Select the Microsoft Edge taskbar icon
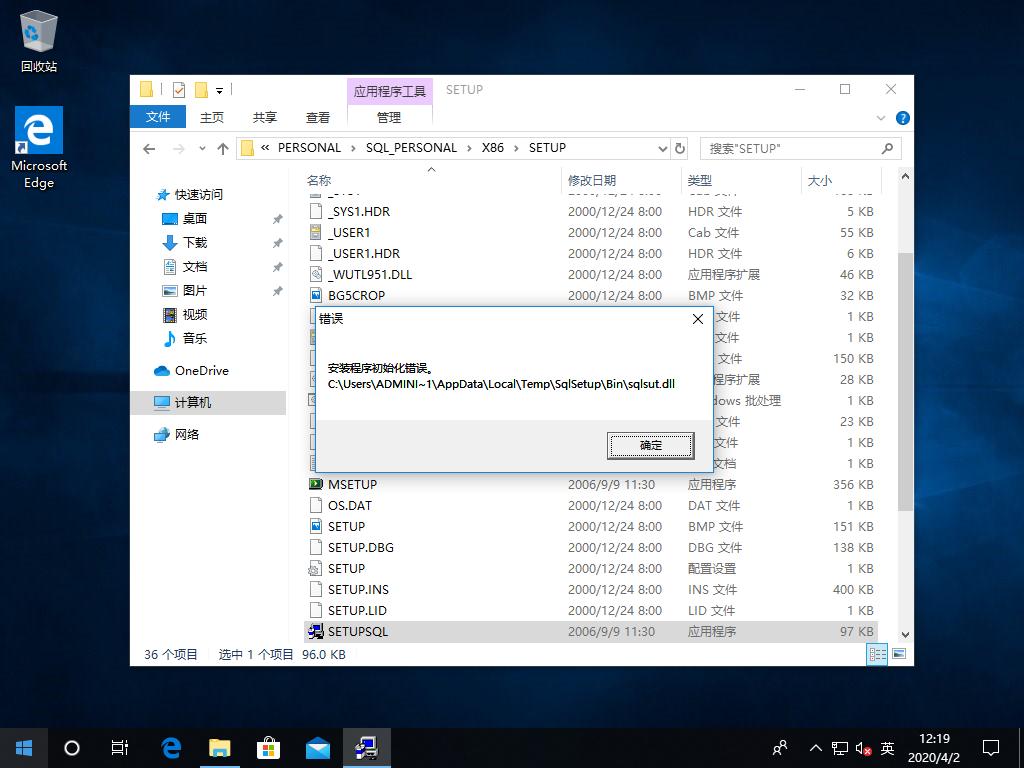1024x768 pixels. 170,747
